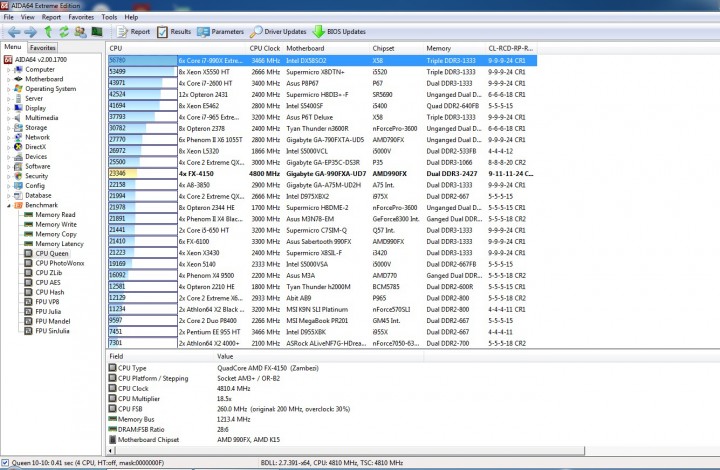Click the green monitor icon in toolbar

pos(96,31)
